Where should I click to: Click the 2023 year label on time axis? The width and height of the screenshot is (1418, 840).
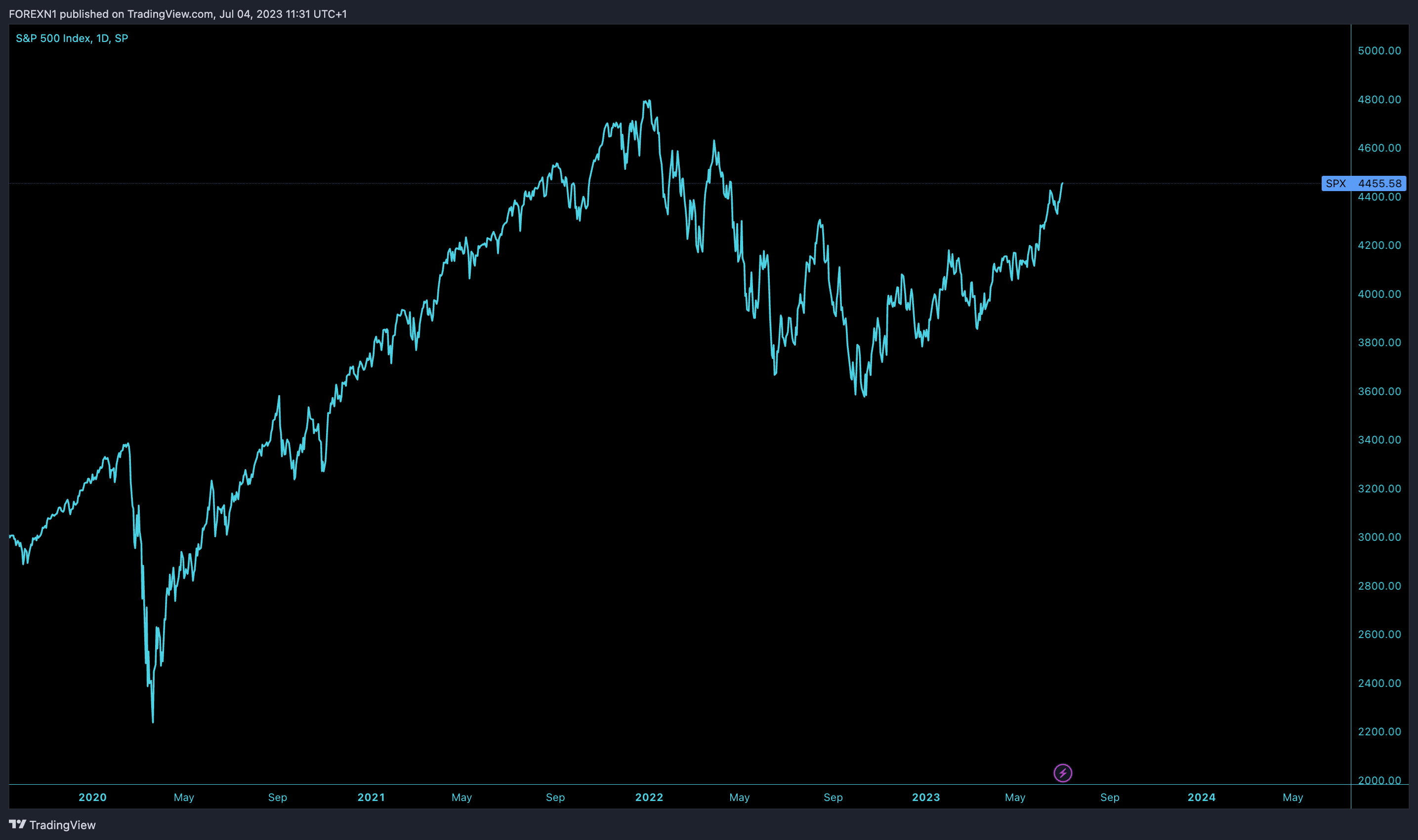tap(926, 797)
